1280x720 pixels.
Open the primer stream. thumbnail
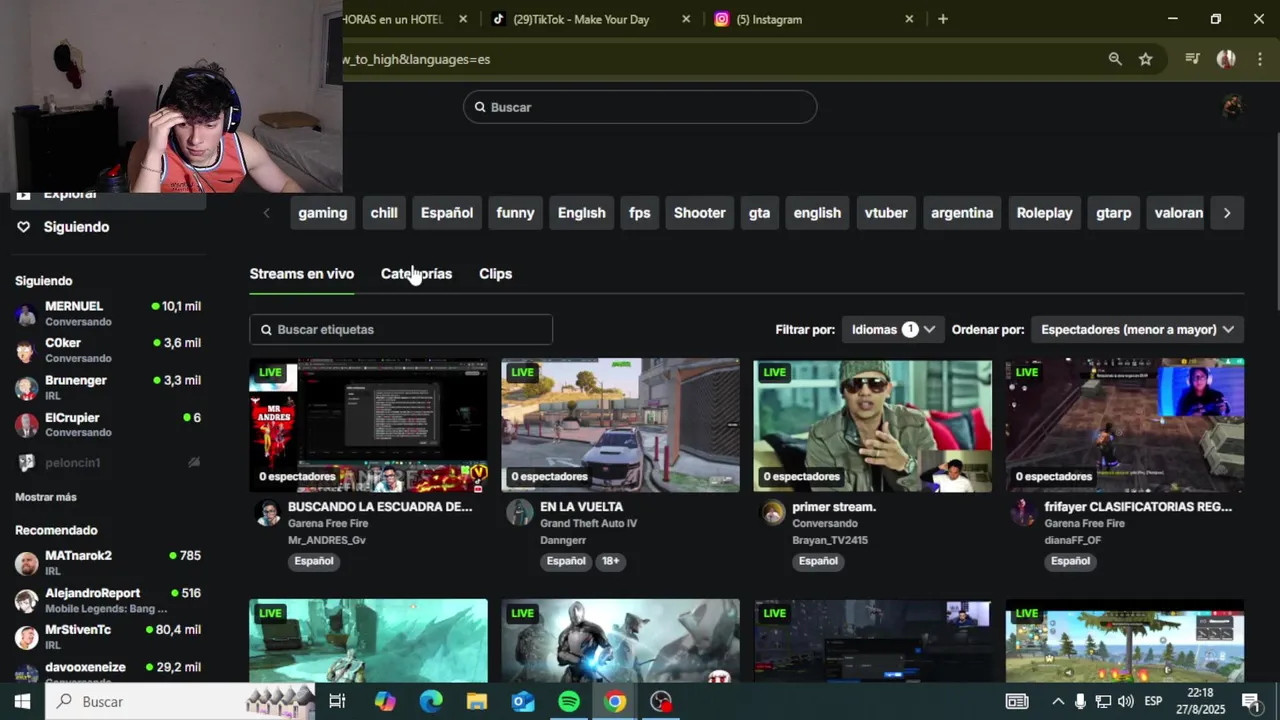(x=873, y=426)
